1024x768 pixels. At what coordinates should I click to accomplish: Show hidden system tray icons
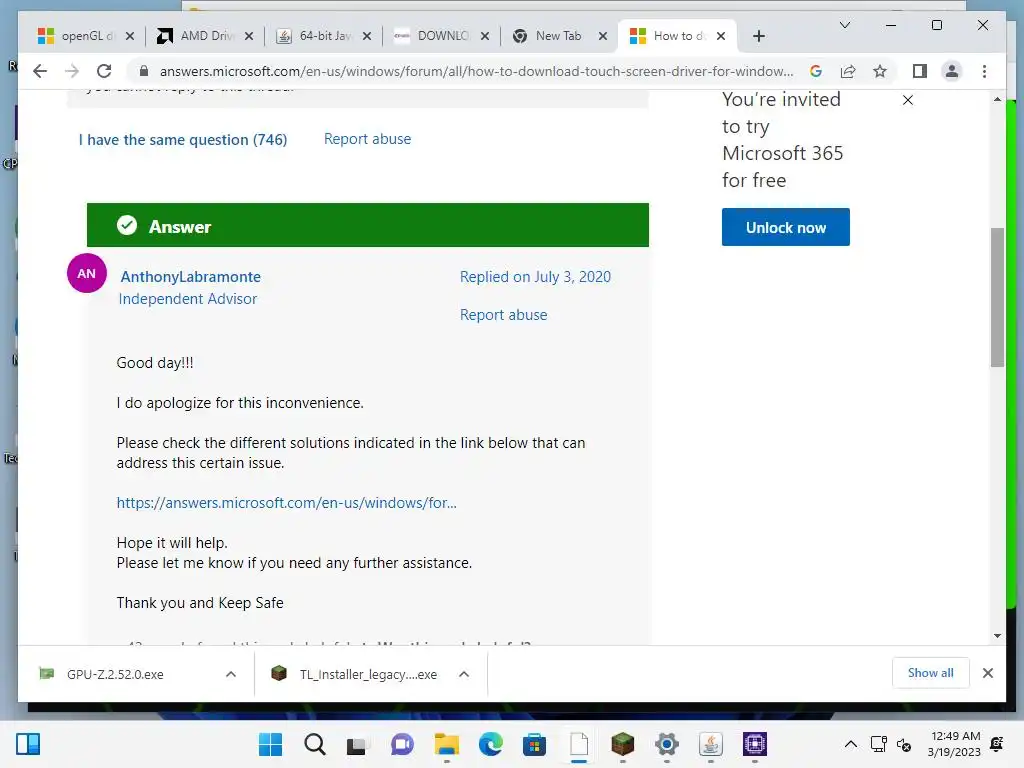pyautogui.click(x=850, y=744)
